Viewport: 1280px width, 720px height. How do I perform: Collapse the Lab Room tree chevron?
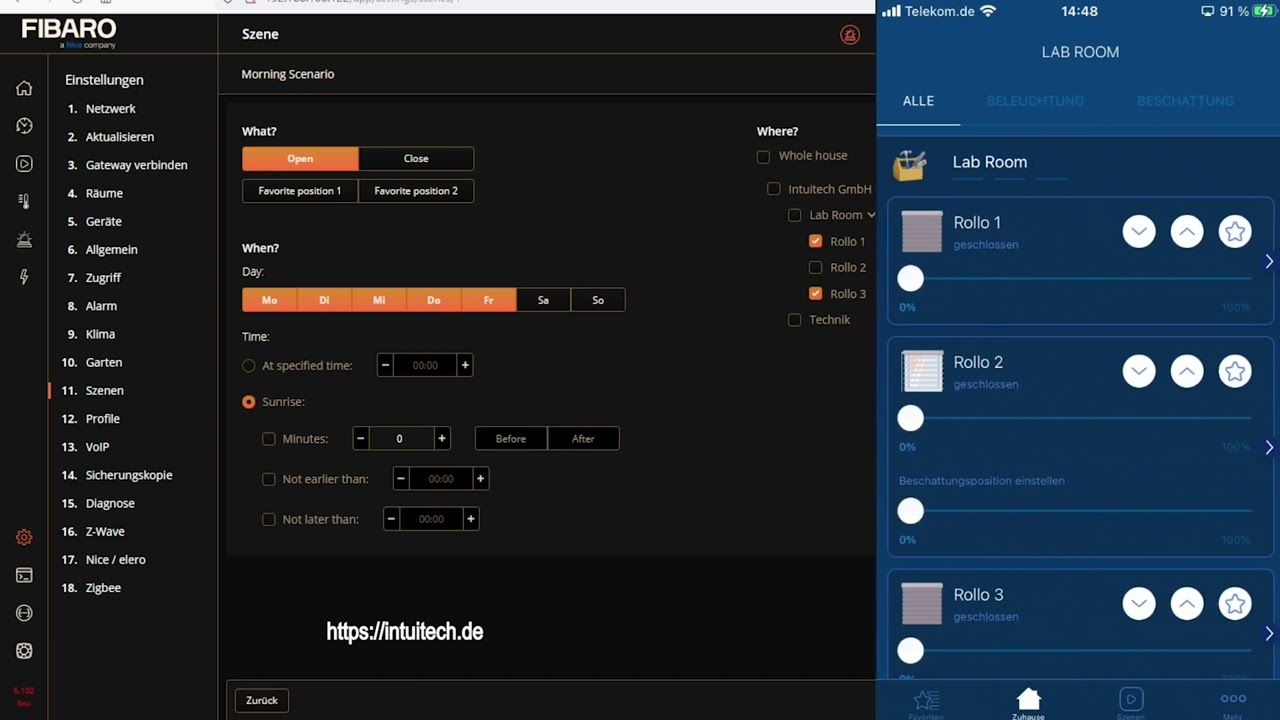871,215
